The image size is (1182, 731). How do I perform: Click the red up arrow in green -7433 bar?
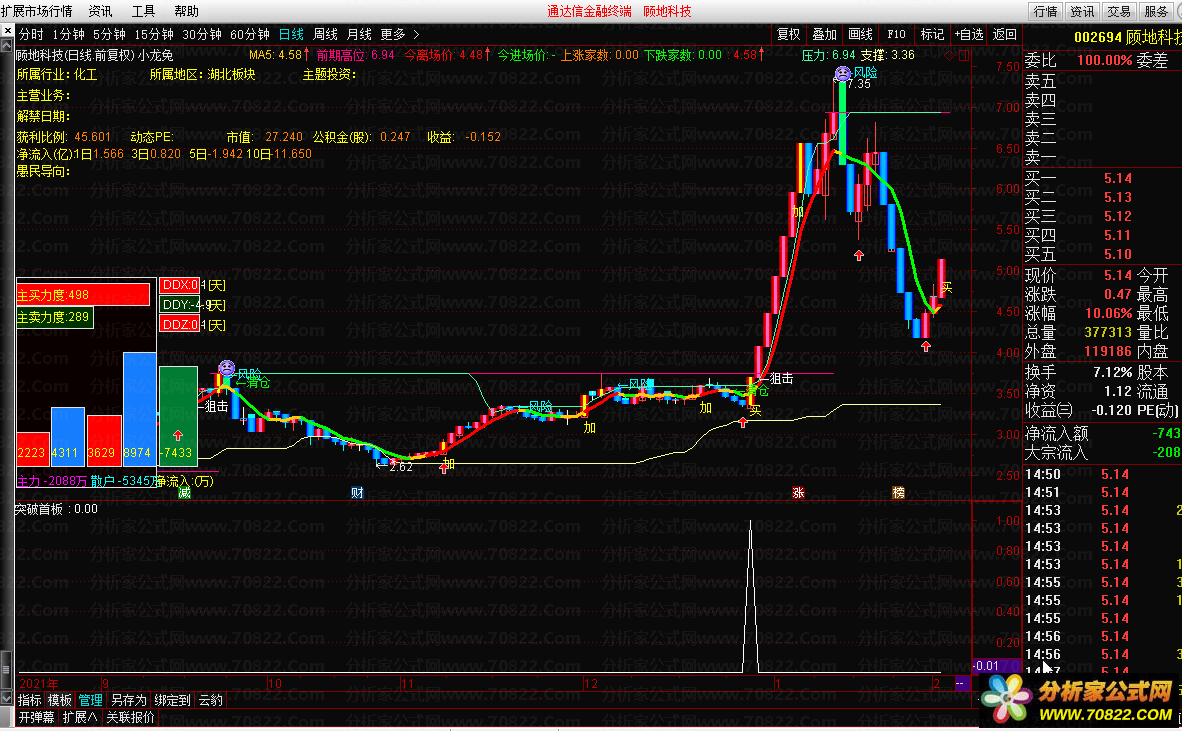(178, 436)
